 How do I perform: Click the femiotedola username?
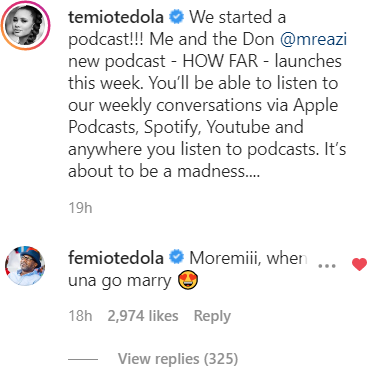[x=116, y=258]
